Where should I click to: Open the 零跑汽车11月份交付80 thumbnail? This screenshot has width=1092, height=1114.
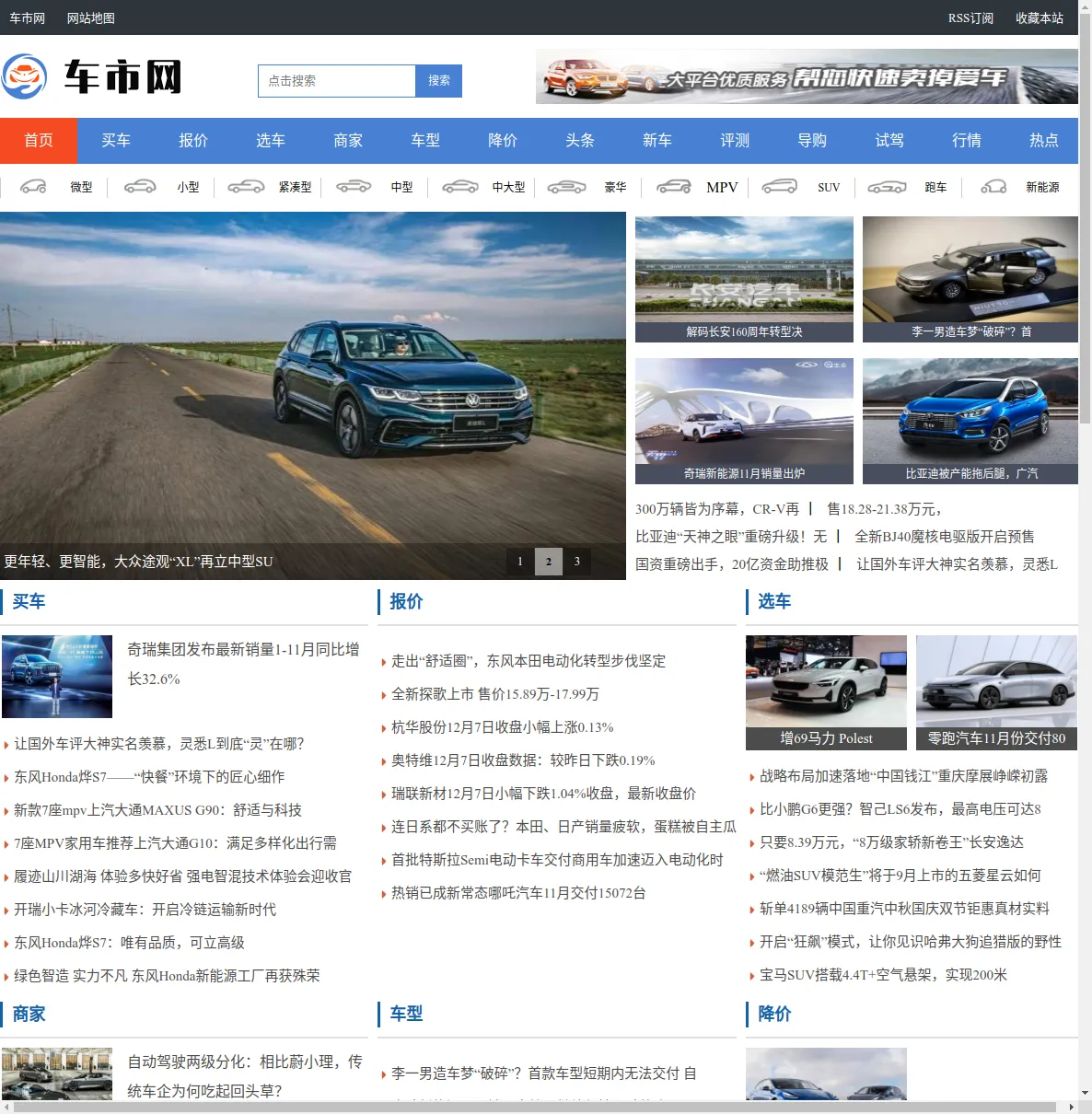(996, 692)
